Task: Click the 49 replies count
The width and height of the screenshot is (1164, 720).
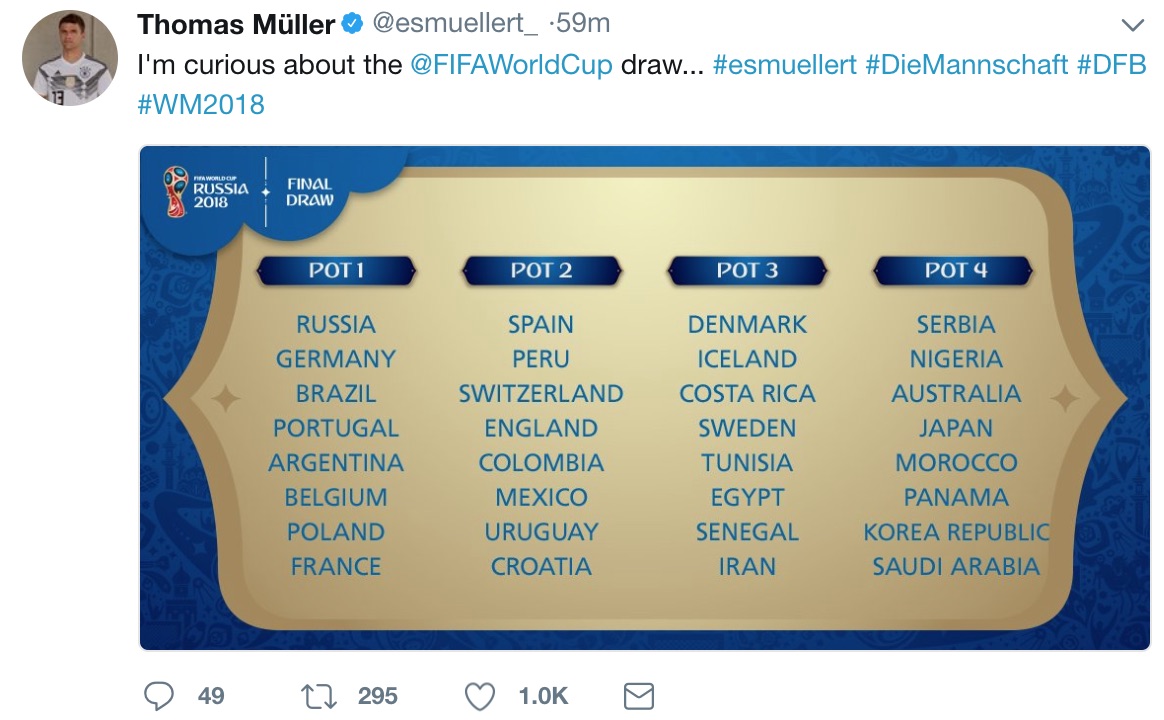Action: [211, 696]
